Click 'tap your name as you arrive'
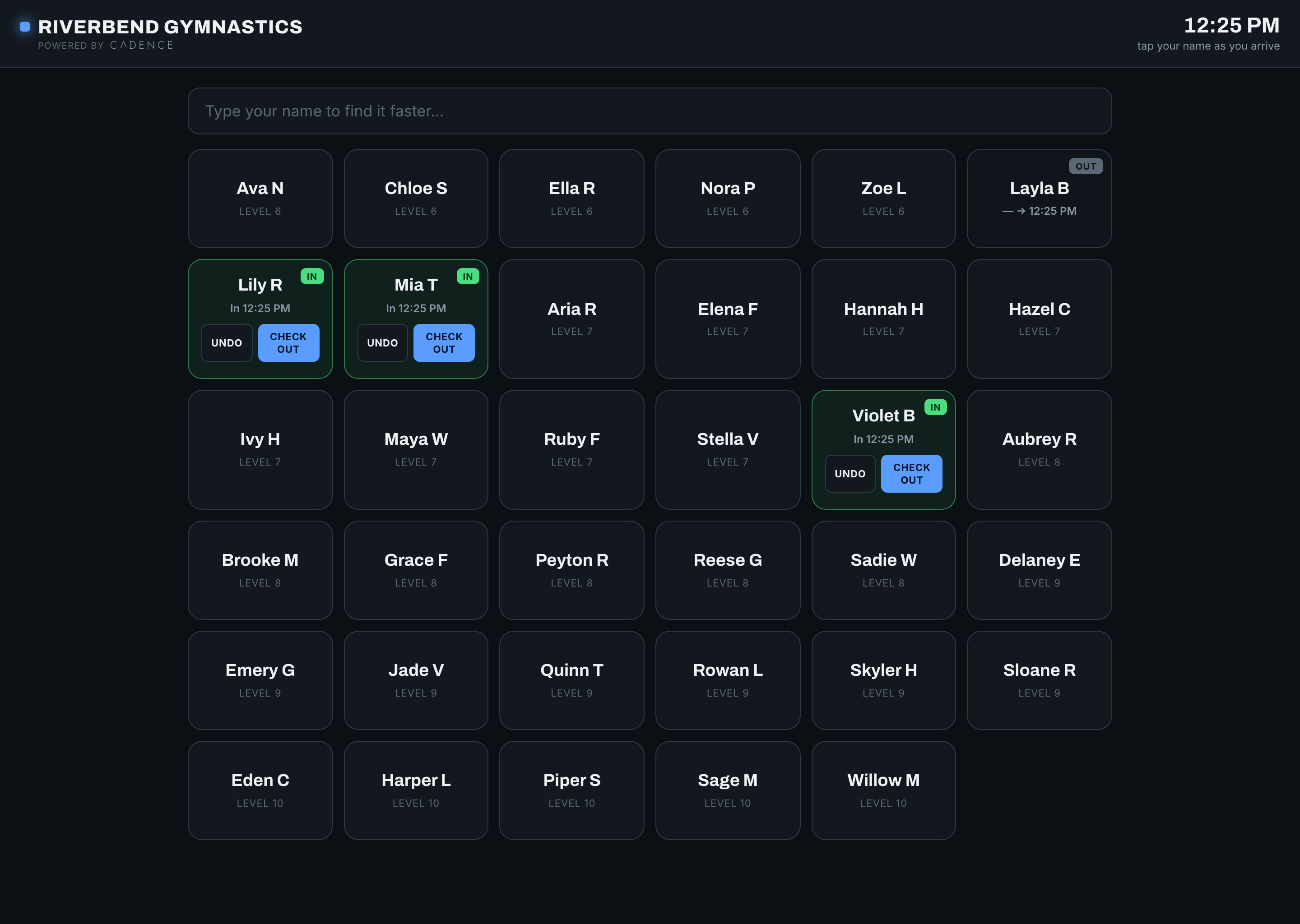This screenshot has height=924, width=1300. (x=1208, y=46)
